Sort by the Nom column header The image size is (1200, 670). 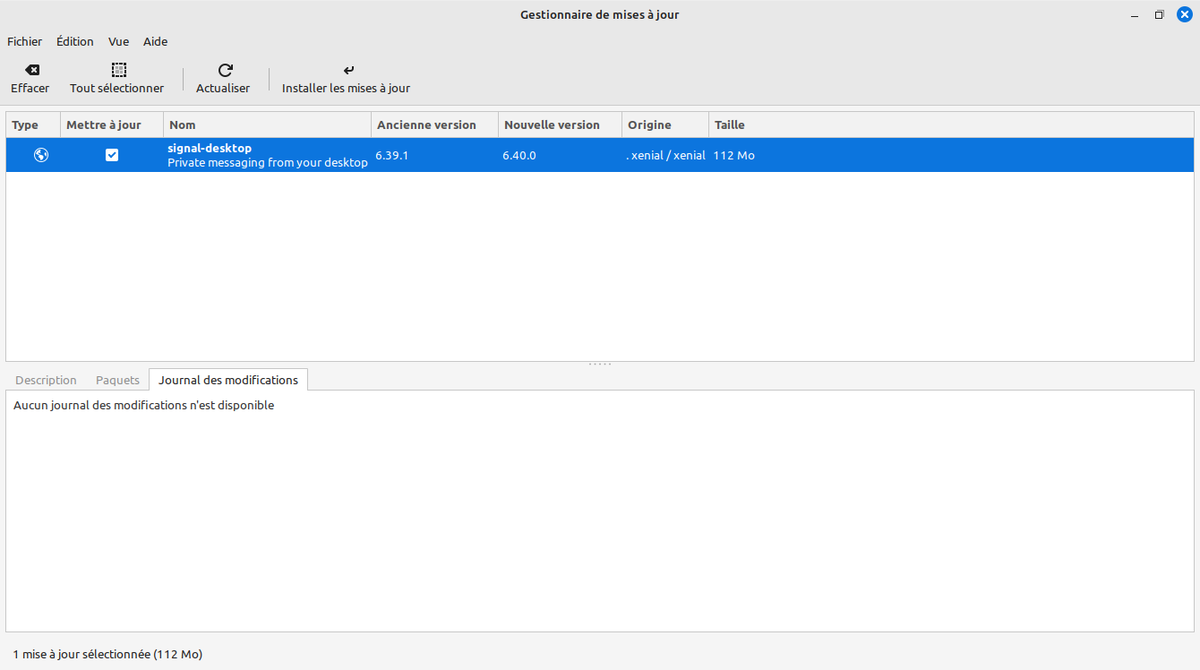click(267, 125)
